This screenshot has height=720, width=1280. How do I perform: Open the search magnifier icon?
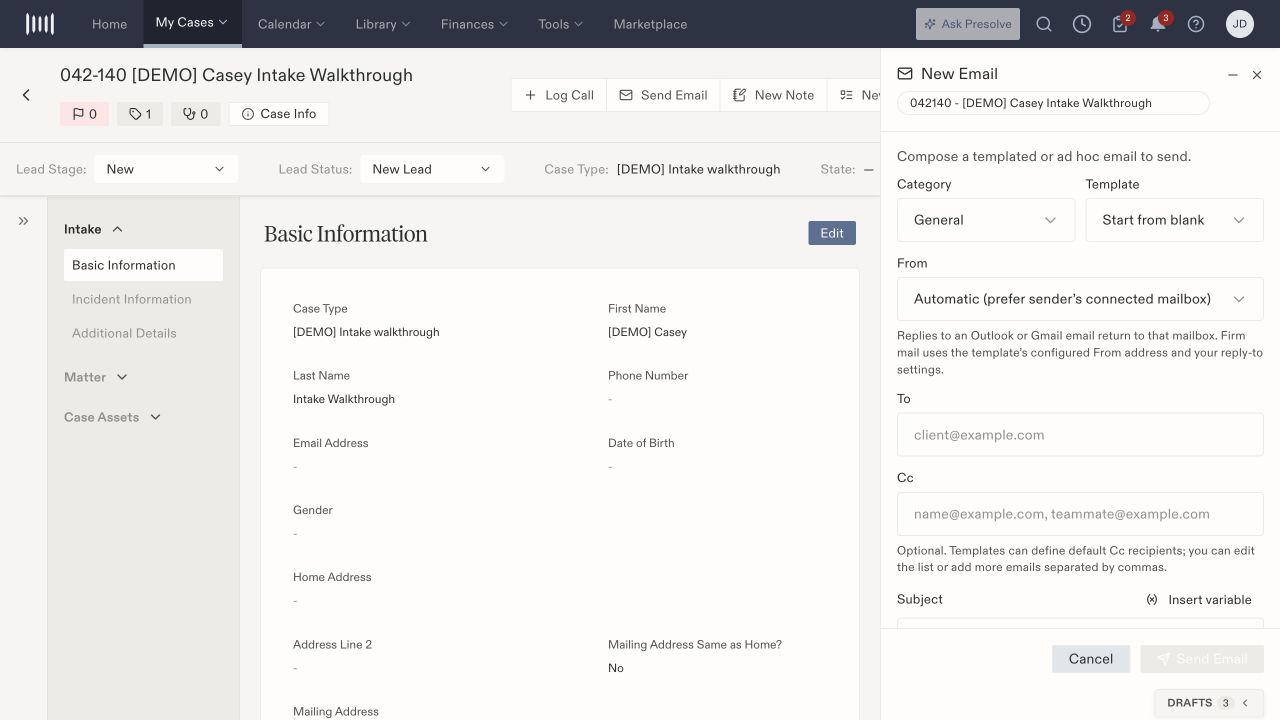(1044, 24)
